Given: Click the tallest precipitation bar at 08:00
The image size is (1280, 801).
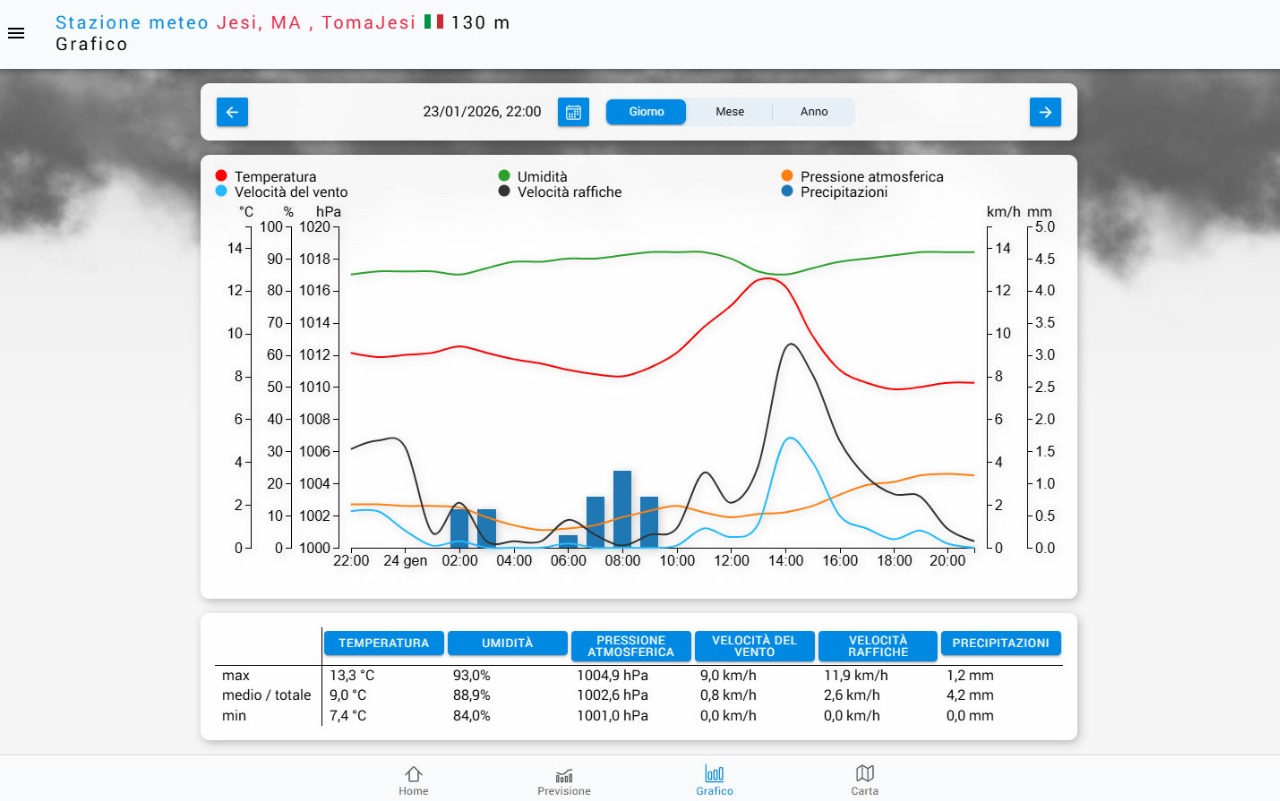Looking at the screenshot, I should (622, 510).
